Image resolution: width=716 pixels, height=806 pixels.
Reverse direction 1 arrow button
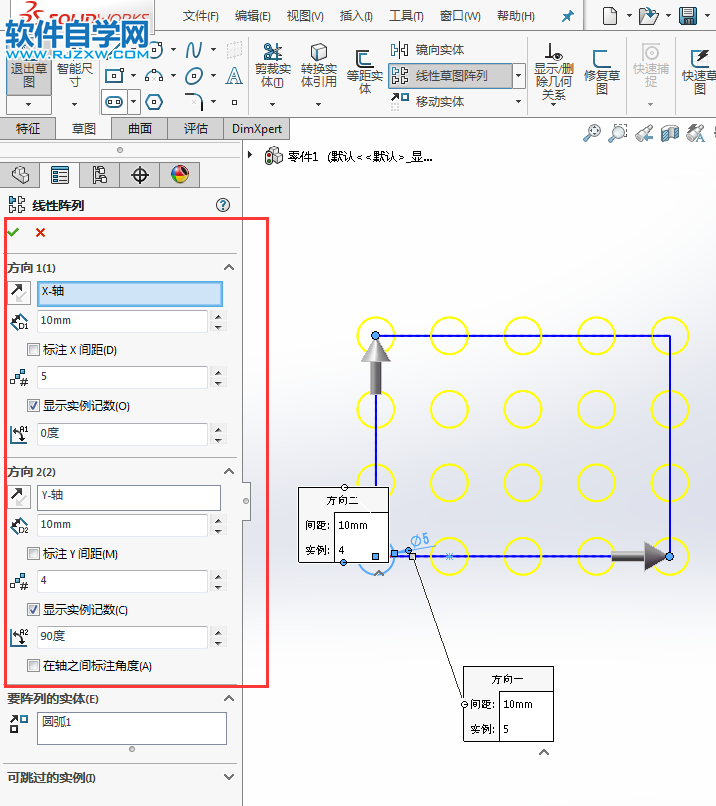pyautogui.click(x=20, y=293)
